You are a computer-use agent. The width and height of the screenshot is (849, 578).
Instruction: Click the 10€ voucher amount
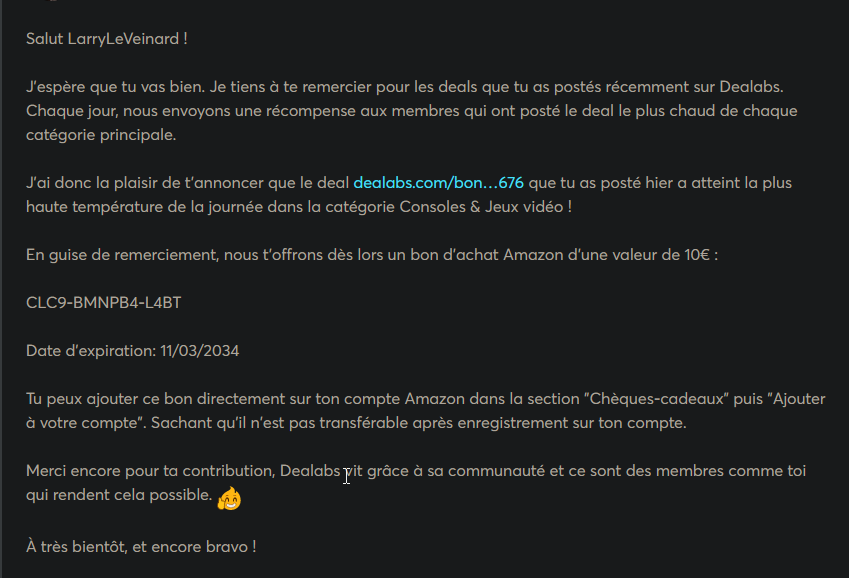click(x=696, y=255)
